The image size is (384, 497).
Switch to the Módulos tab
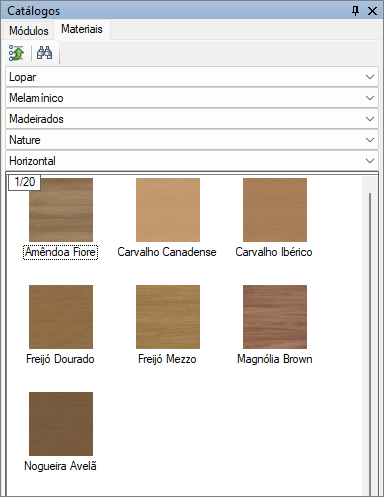[x=29, y=31]
